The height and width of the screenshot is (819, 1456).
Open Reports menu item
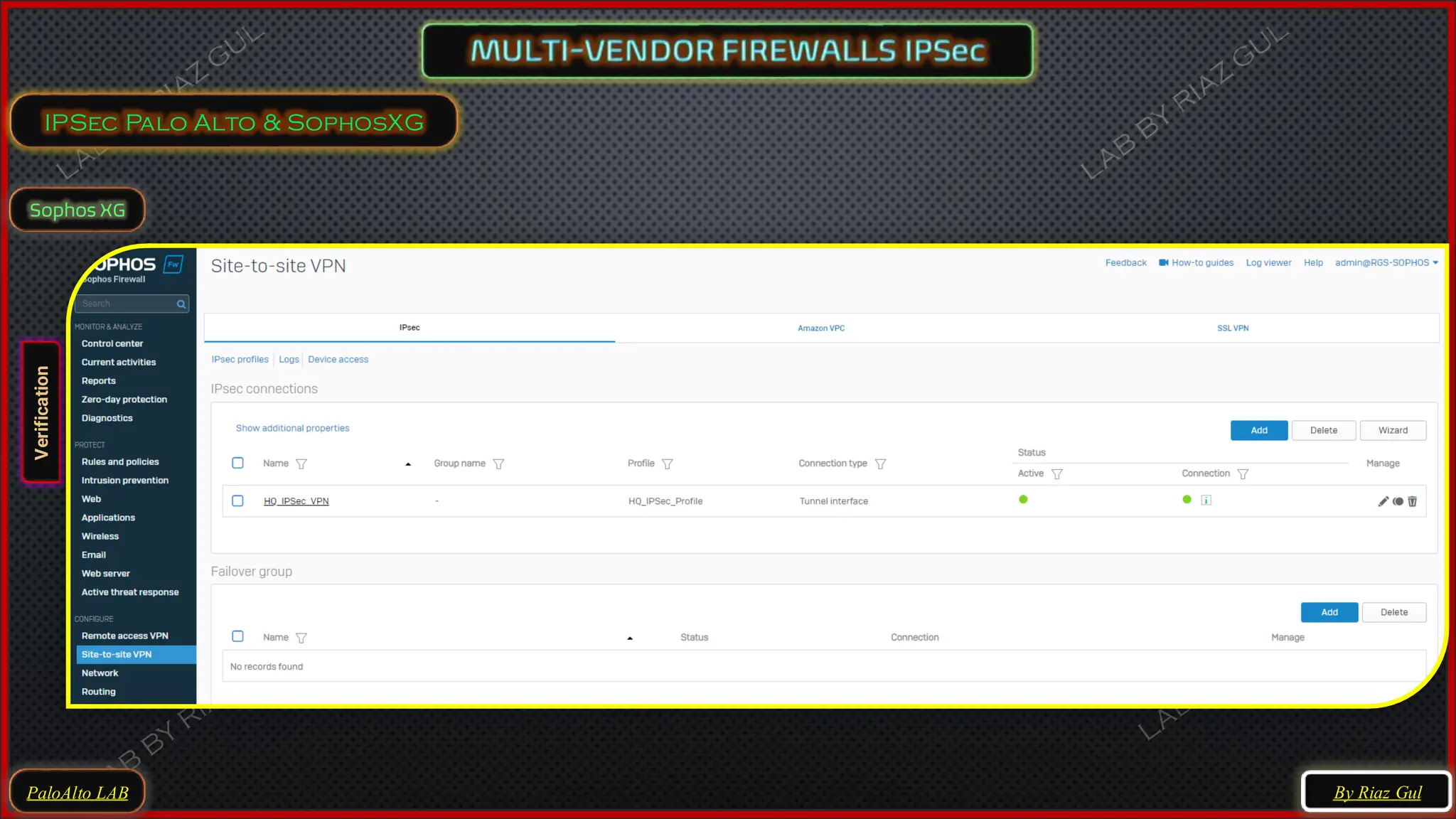click(x=98, y=381)
